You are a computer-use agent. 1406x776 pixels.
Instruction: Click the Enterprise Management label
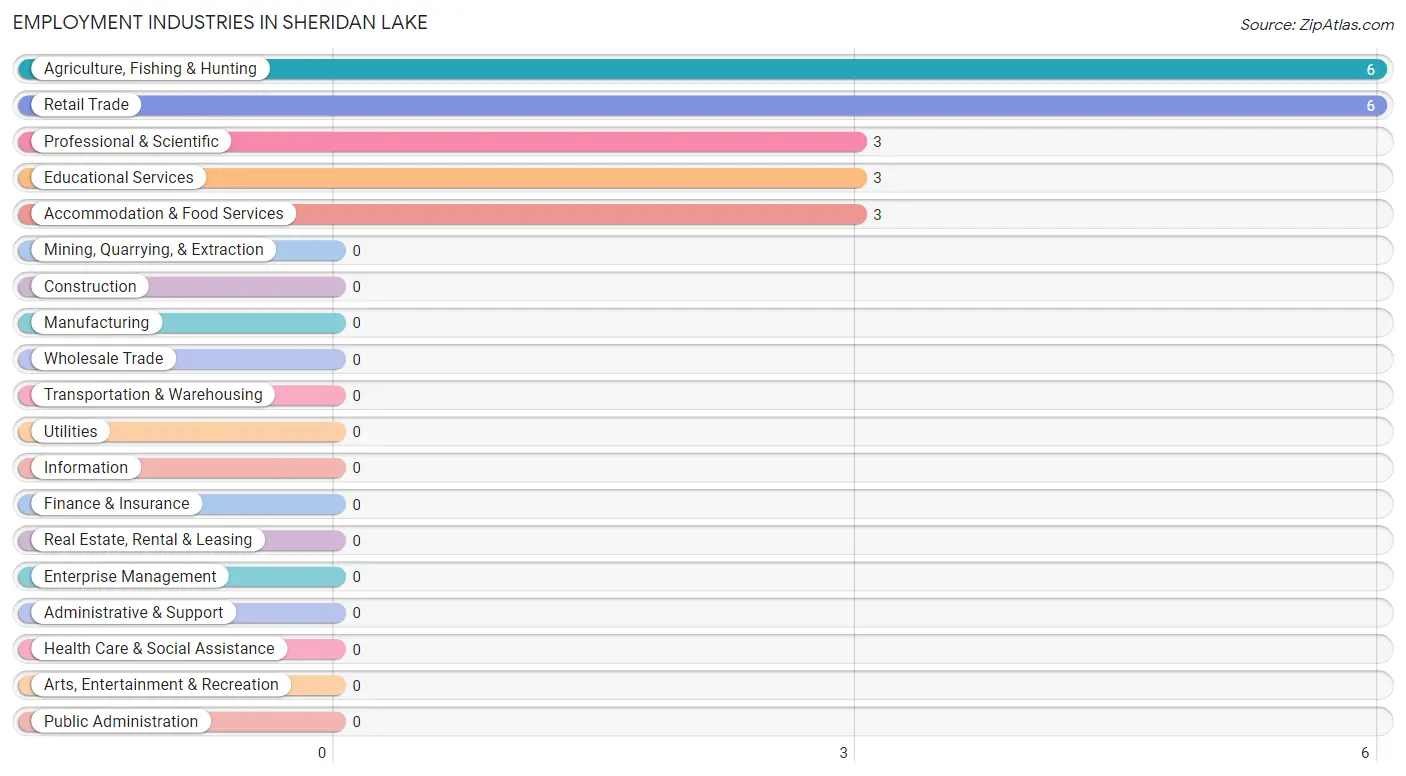pyautogui.click(x=130, y=577)
